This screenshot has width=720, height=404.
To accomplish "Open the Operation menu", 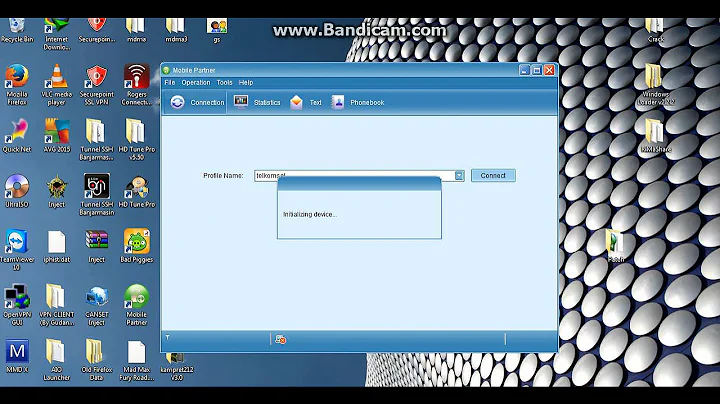I will click(x=196, y=83).
